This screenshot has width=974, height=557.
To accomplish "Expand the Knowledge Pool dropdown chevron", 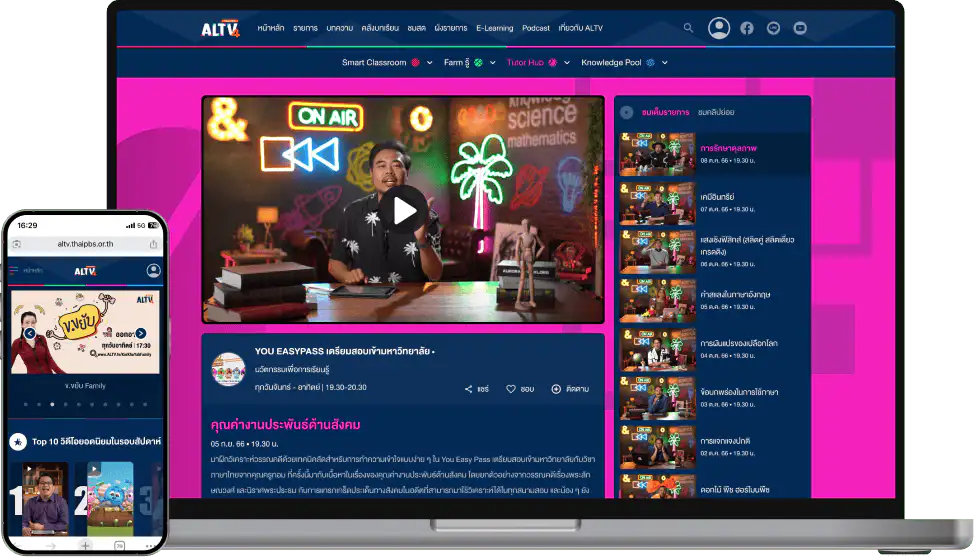I will (665, 63).
